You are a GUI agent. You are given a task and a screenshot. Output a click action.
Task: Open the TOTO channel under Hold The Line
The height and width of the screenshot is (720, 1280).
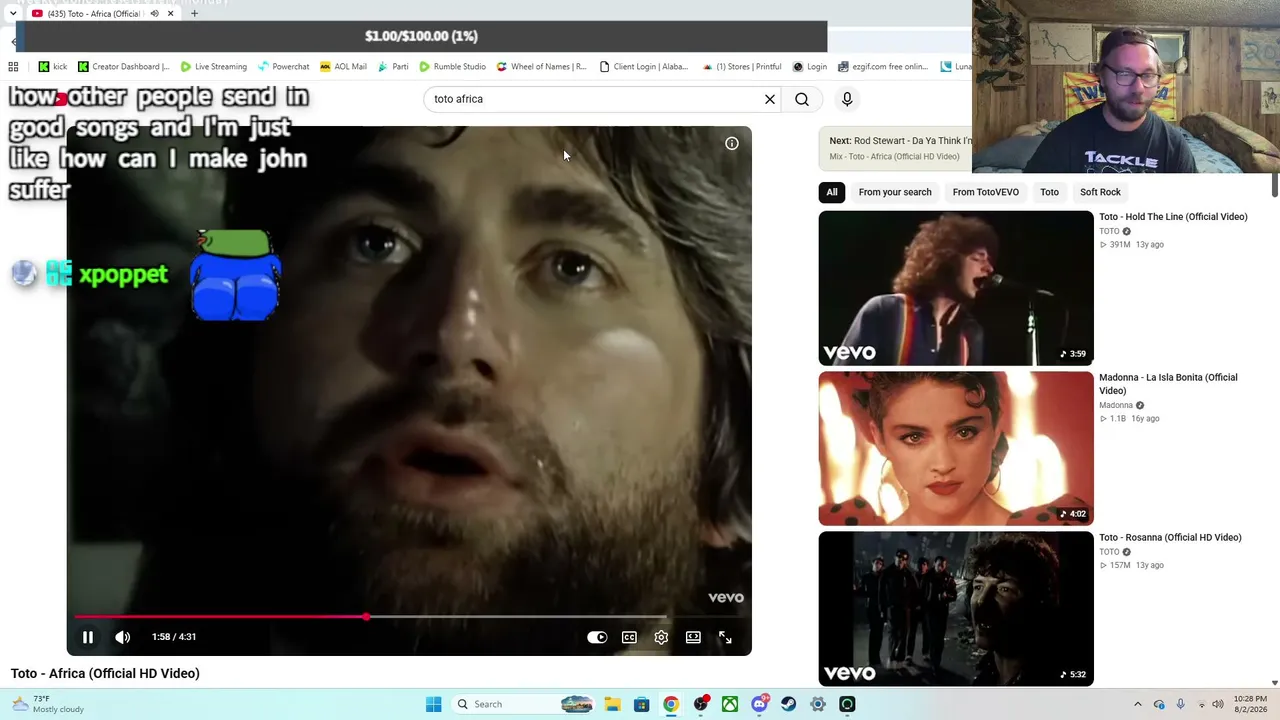[x=1109, y=231]
